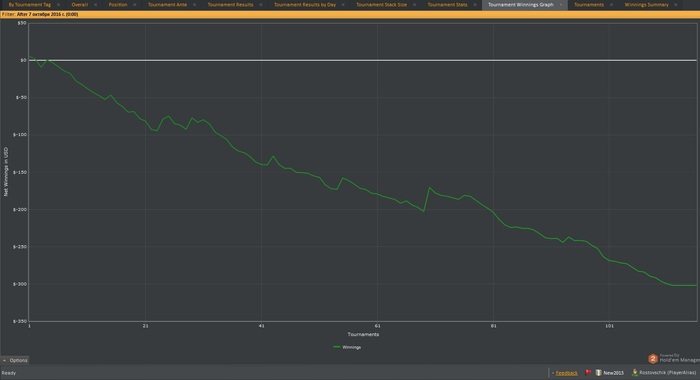Open the Tournament Stats tab

pos(447,4)
